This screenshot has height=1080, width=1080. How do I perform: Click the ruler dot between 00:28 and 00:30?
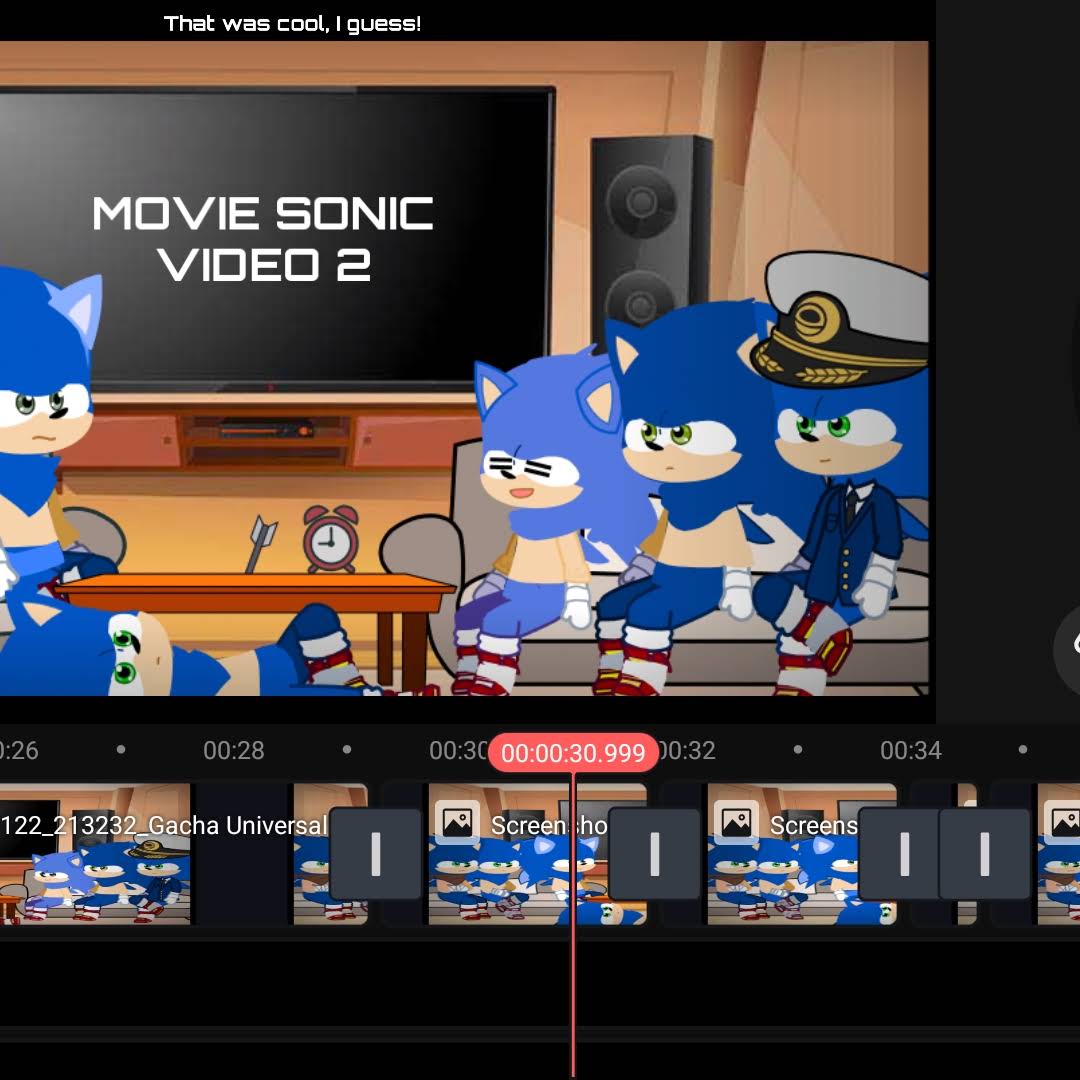[347, 749]
